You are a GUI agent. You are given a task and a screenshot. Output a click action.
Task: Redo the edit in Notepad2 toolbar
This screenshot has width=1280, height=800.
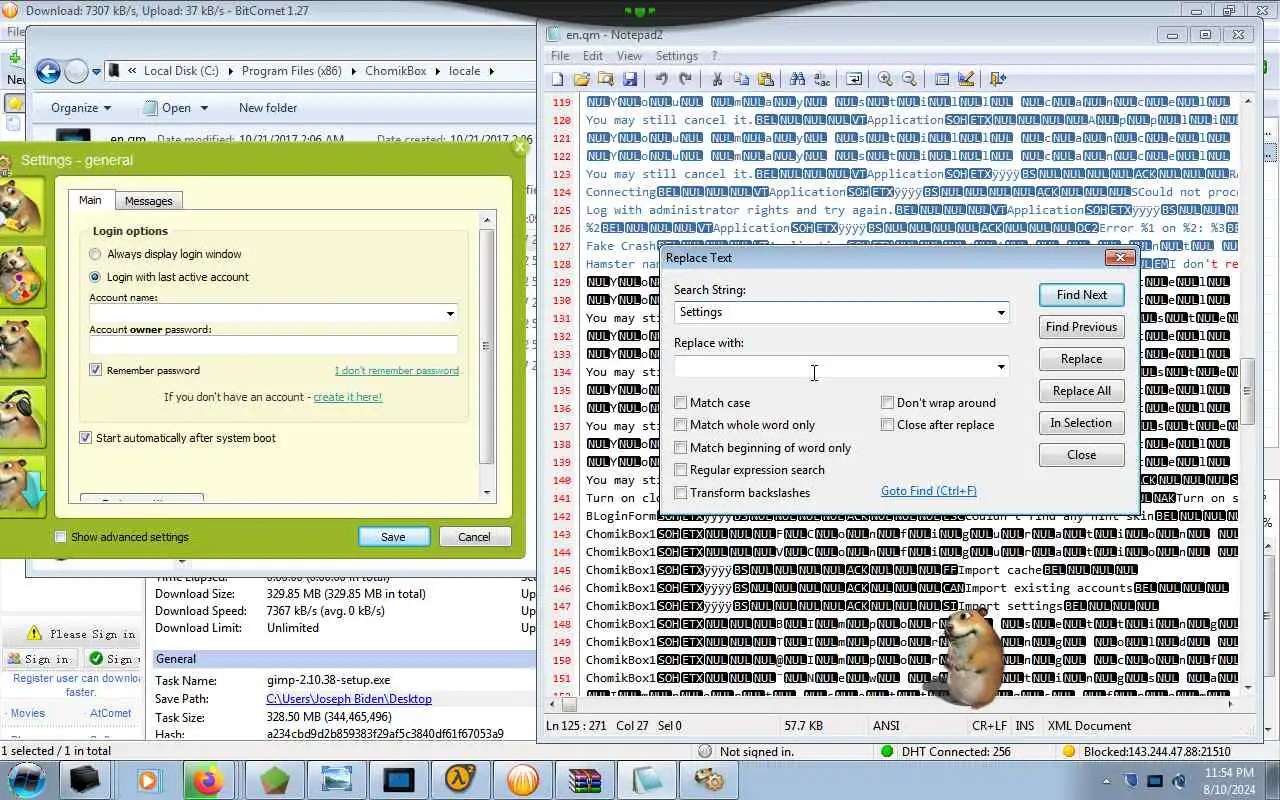coord(685,79)
